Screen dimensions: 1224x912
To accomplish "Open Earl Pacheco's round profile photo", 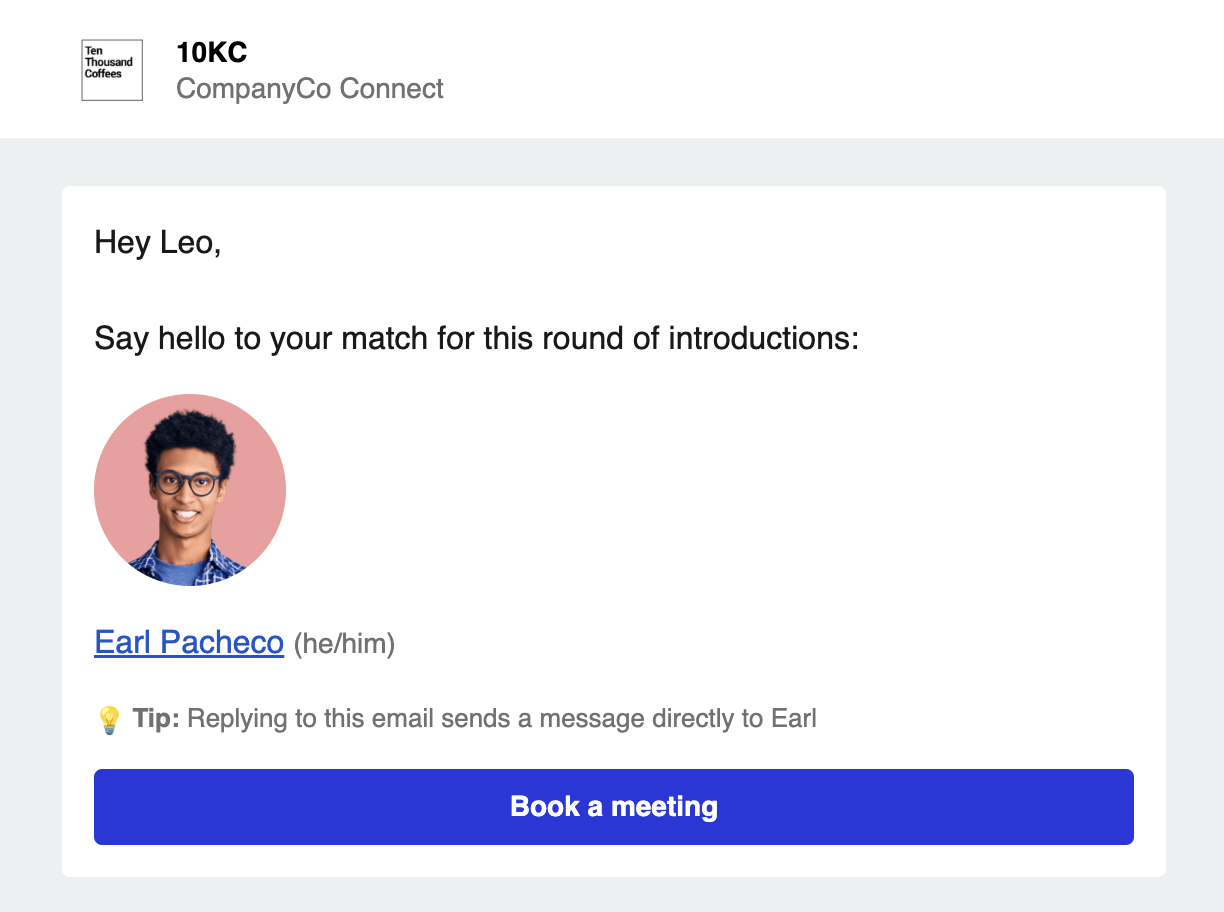I will tap(190, 490).
